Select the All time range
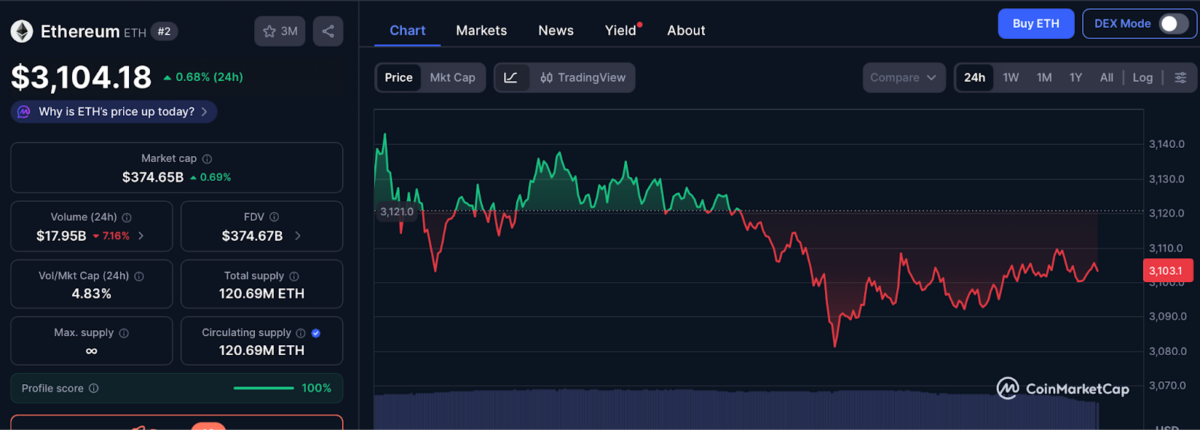The height and width of the screenshot is (430, 1200). 1106,77
